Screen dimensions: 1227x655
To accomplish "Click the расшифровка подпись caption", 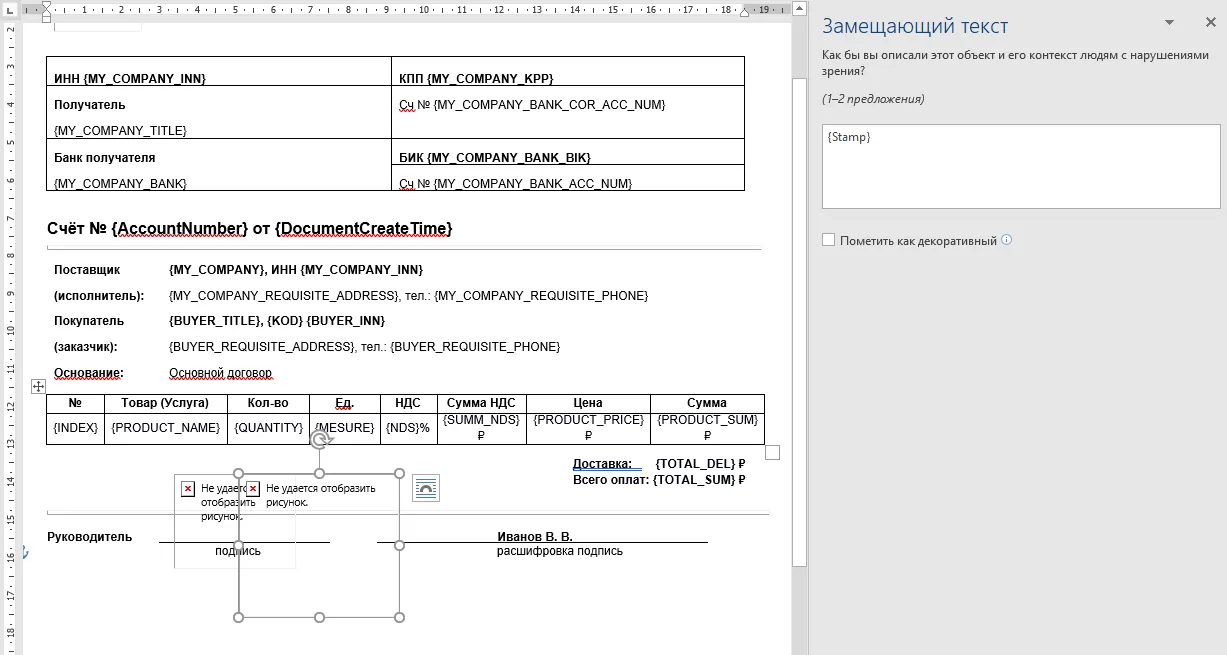I will tap(560, 551).
